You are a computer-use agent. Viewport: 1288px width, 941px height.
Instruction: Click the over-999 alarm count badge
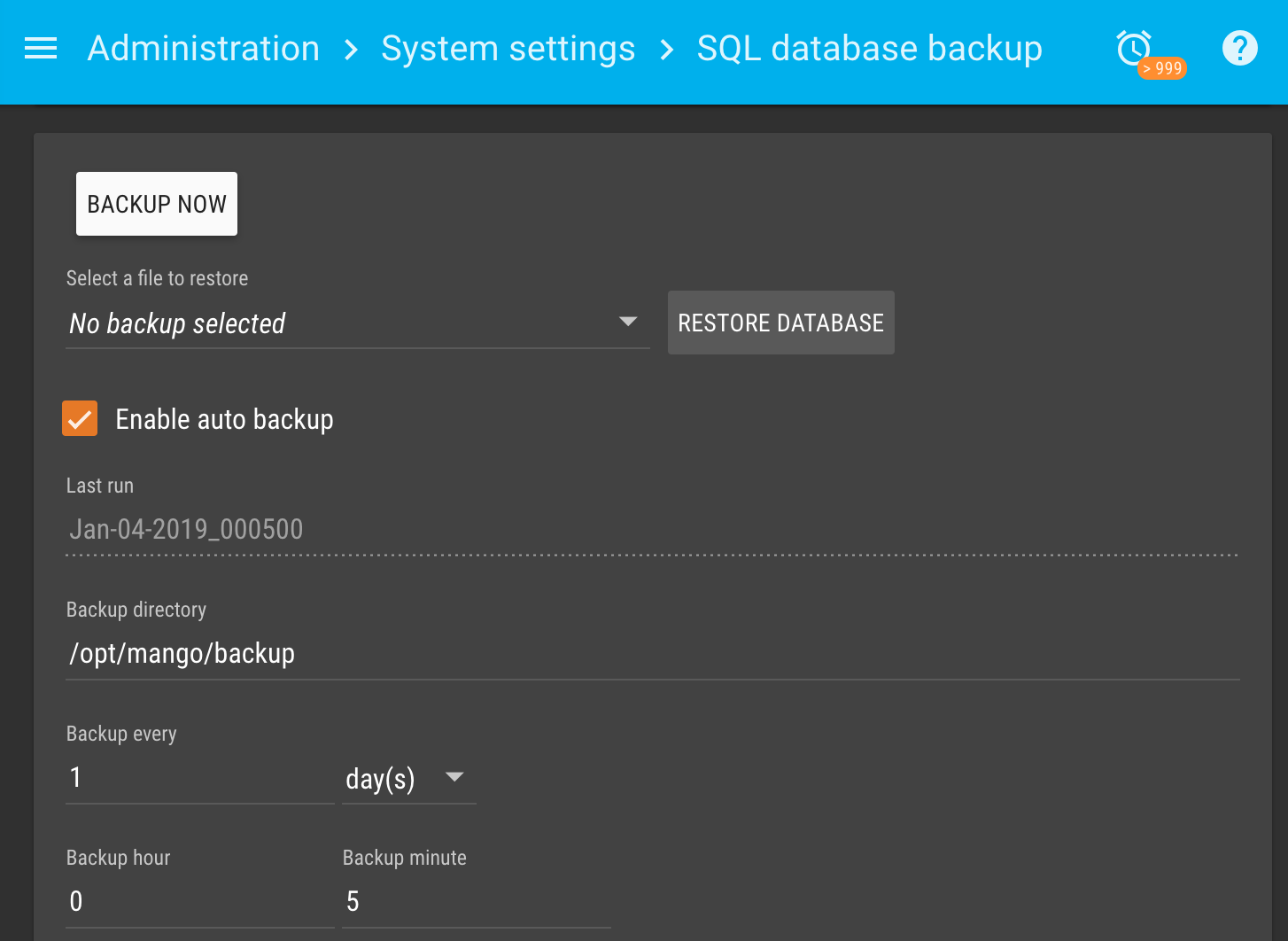click(1163, 68)
